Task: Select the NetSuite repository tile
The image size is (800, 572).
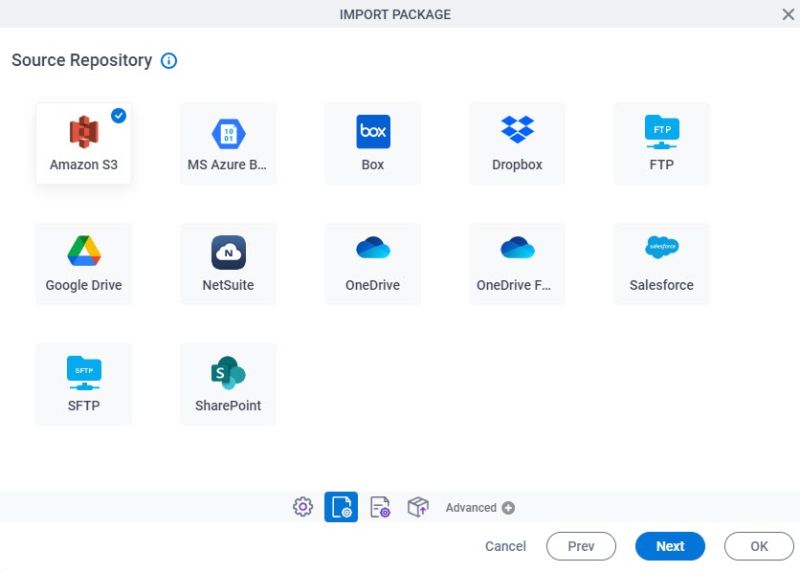Action: (x=228, y=264)
